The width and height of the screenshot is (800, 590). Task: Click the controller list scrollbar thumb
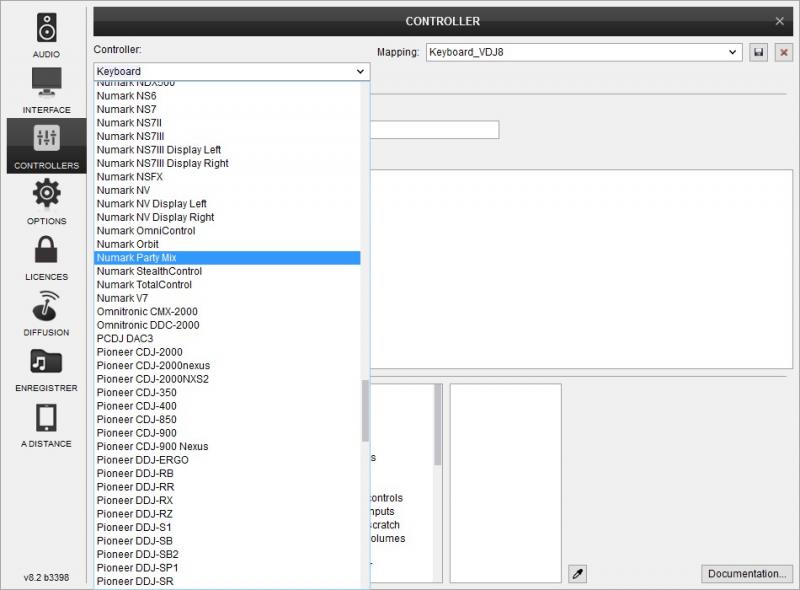[x=364, y=410]
